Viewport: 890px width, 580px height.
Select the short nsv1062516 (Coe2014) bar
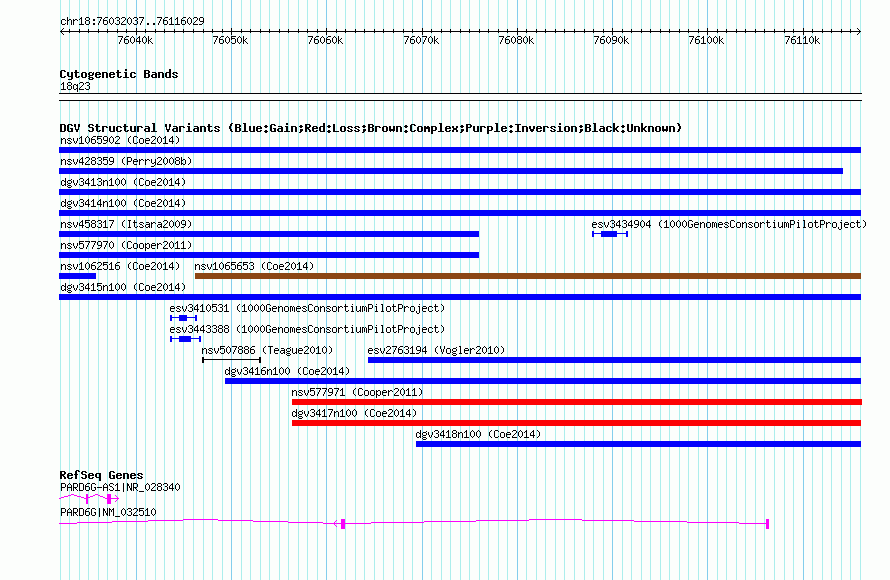tap(77, 276)
